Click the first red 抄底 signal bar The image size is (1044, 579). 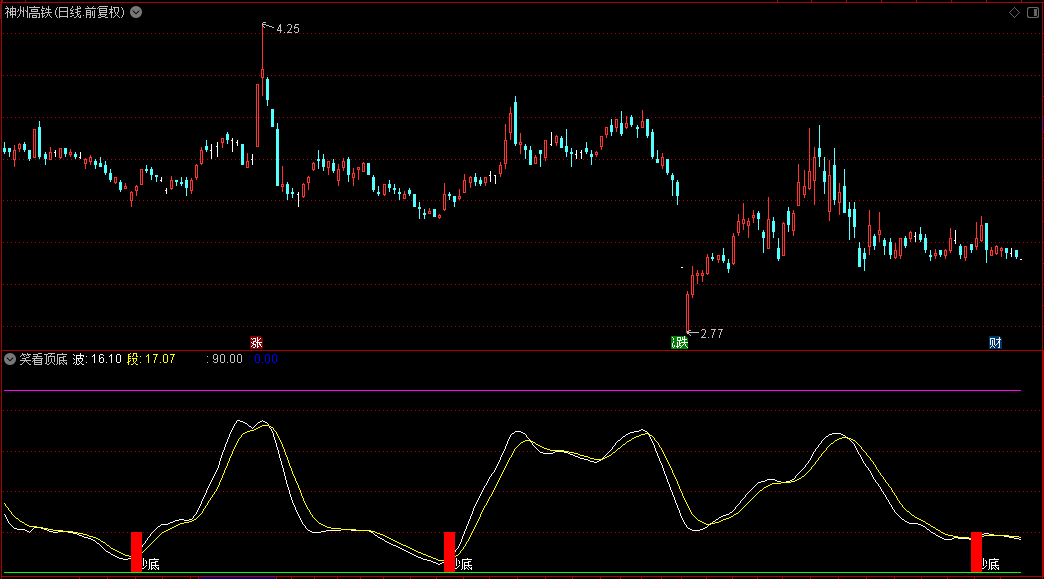click(x=136, y=552)
